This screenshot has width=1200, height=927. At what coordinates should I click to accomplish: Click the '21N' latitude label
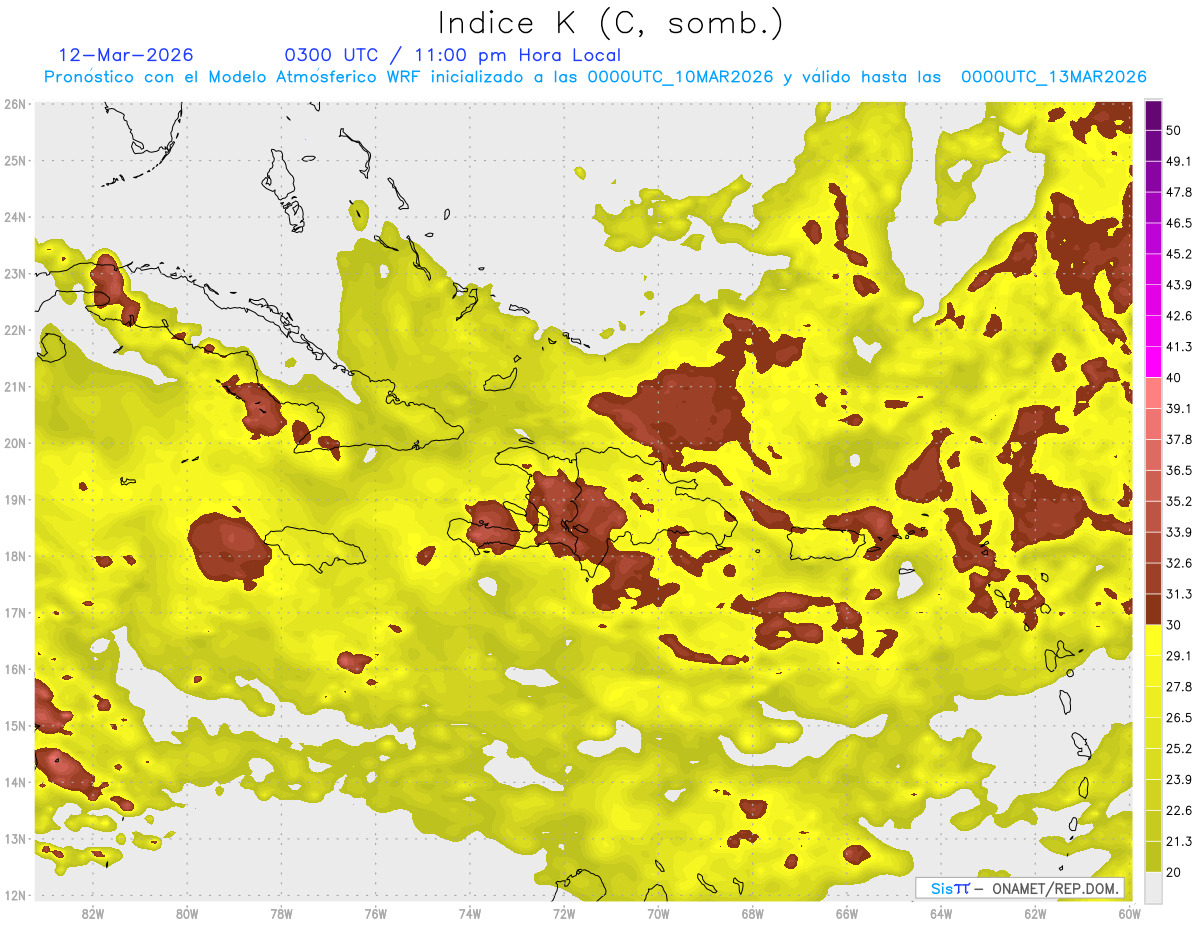15,386
